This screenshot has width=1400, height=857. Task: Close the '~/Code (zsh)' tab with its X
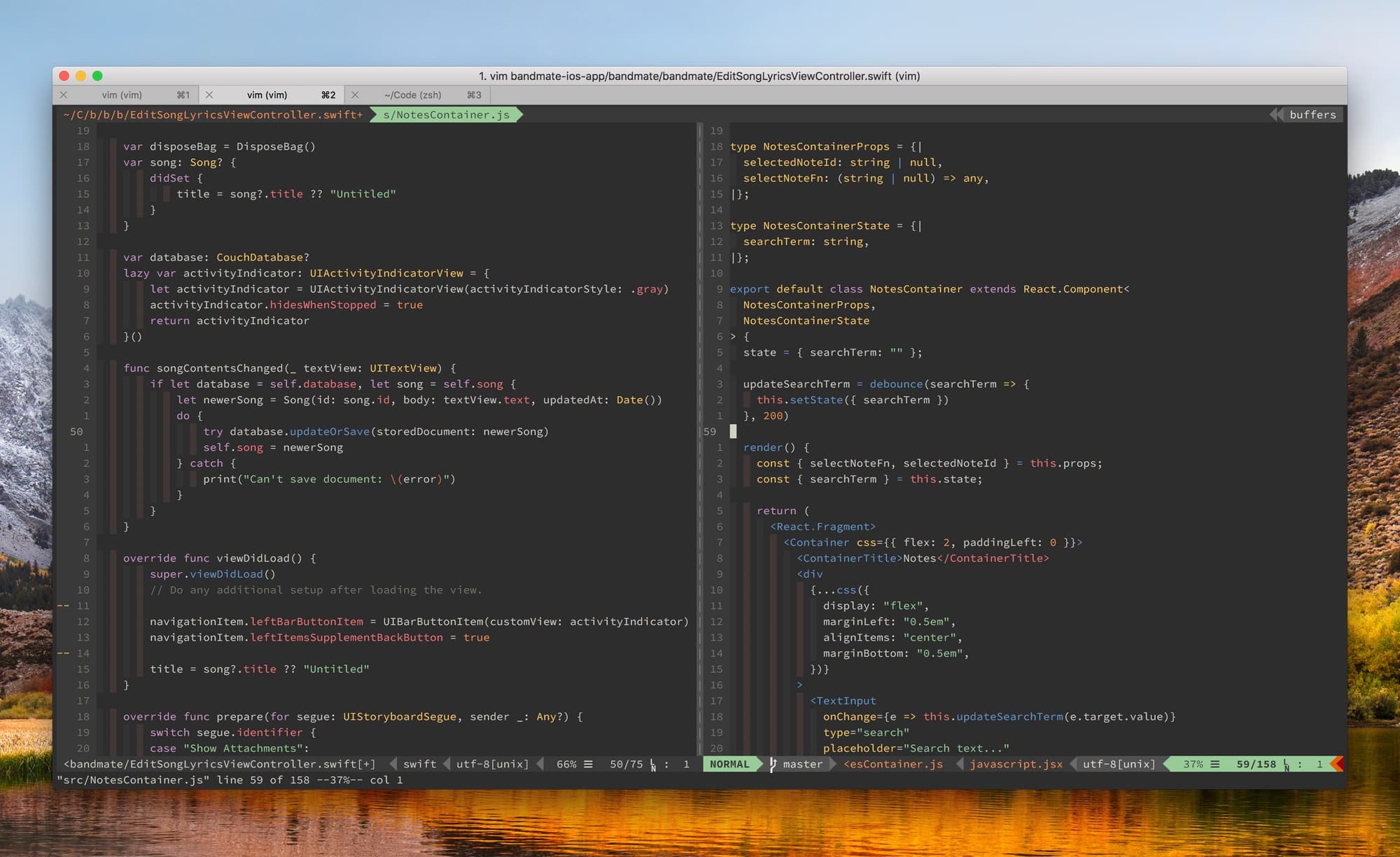pyautogui.click(x=356, y=95)
